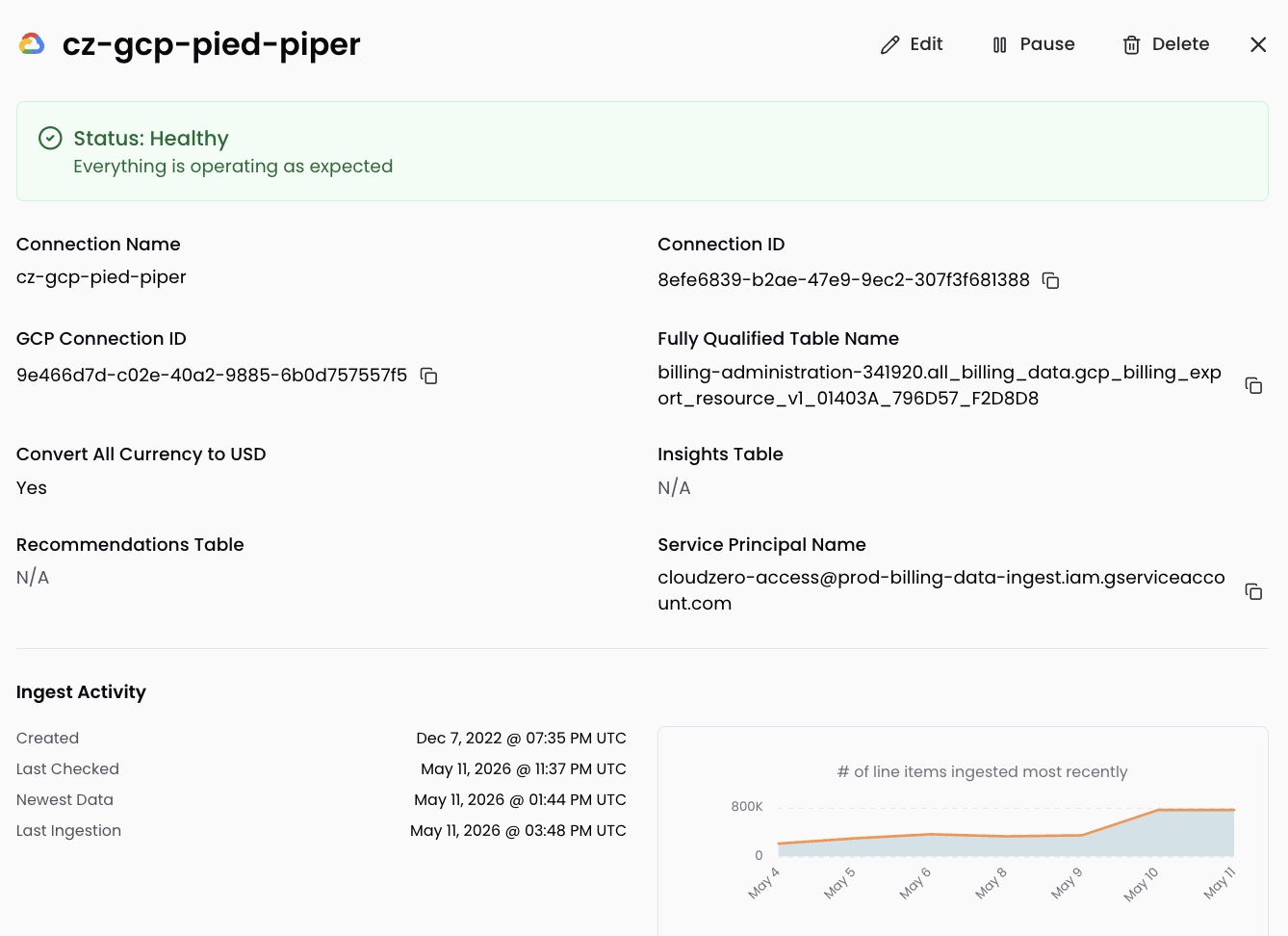Click the green Healthy status checkmark

point(50,139)
